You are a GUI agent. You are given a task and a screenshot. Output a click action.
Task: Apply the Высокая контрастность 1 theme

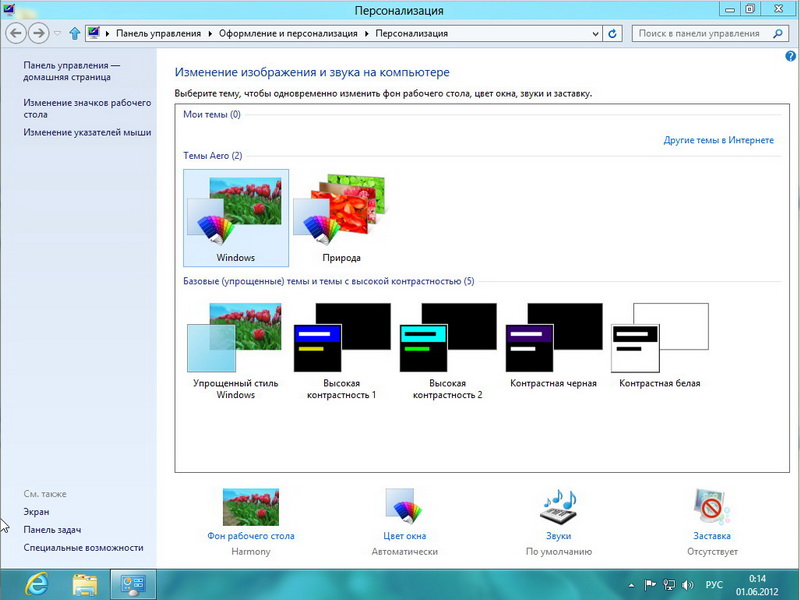[x=341, y=351]
